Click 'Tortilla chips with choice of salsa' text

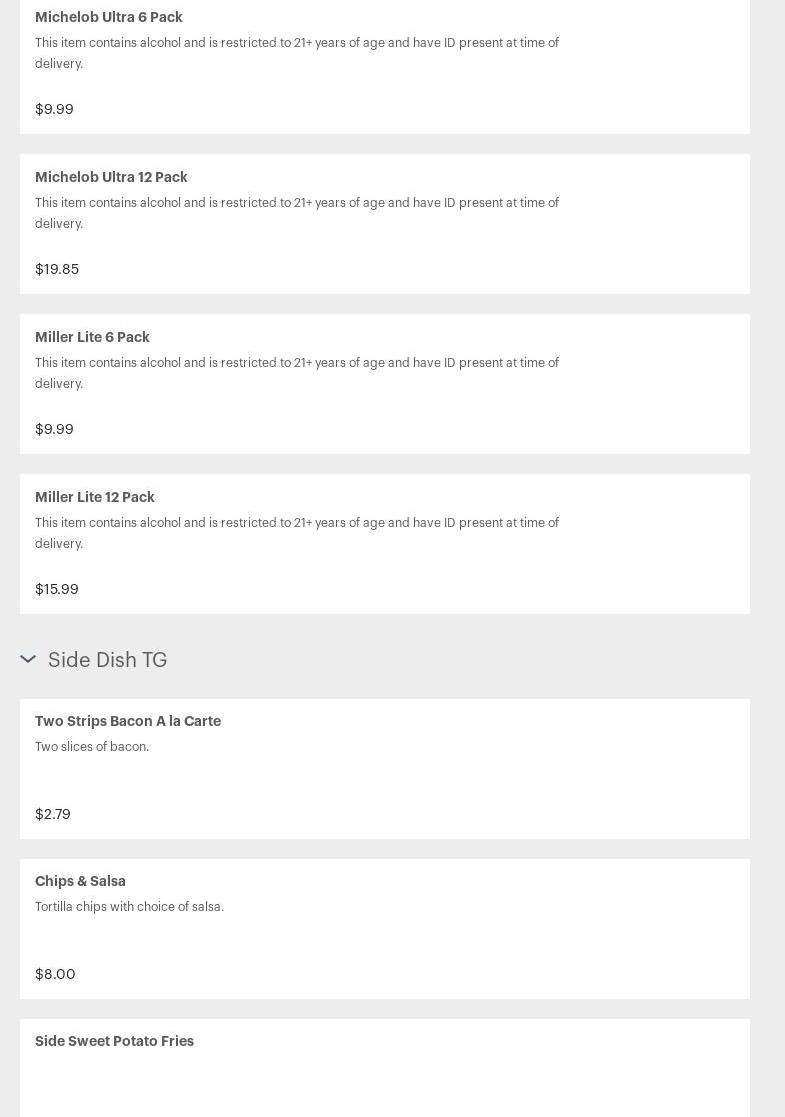point(129,907)
